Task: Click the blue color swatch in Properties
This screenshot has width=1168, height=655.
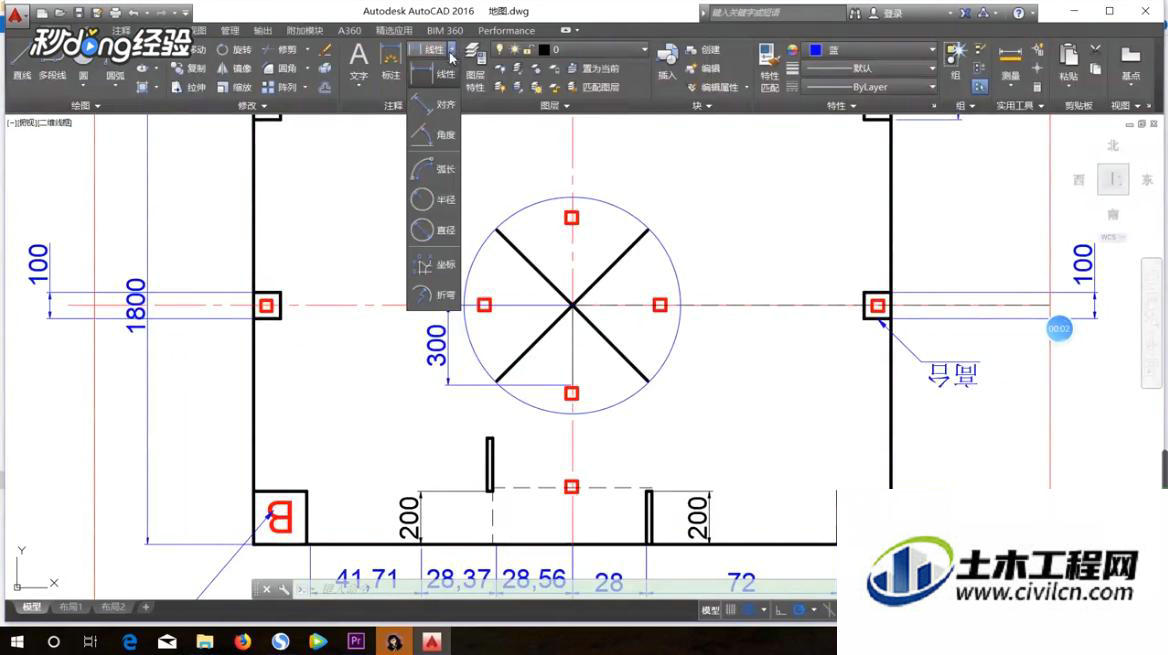Action: 816,49
